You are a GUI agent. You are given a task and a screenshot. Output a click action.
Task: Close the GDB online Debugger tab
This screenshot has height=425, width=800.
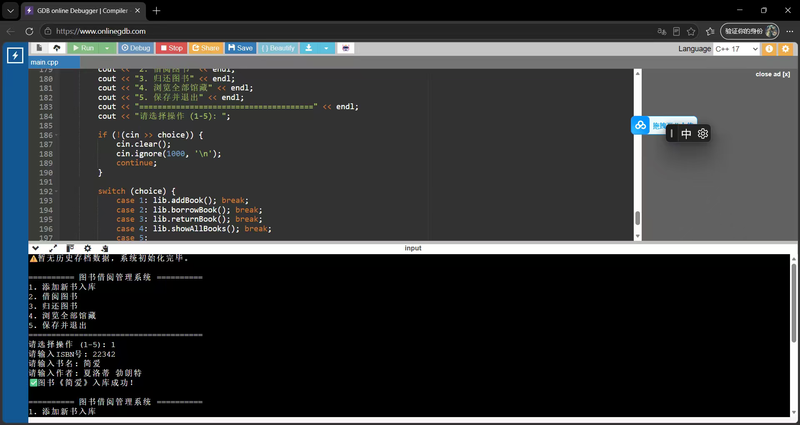tap(137, 11)
